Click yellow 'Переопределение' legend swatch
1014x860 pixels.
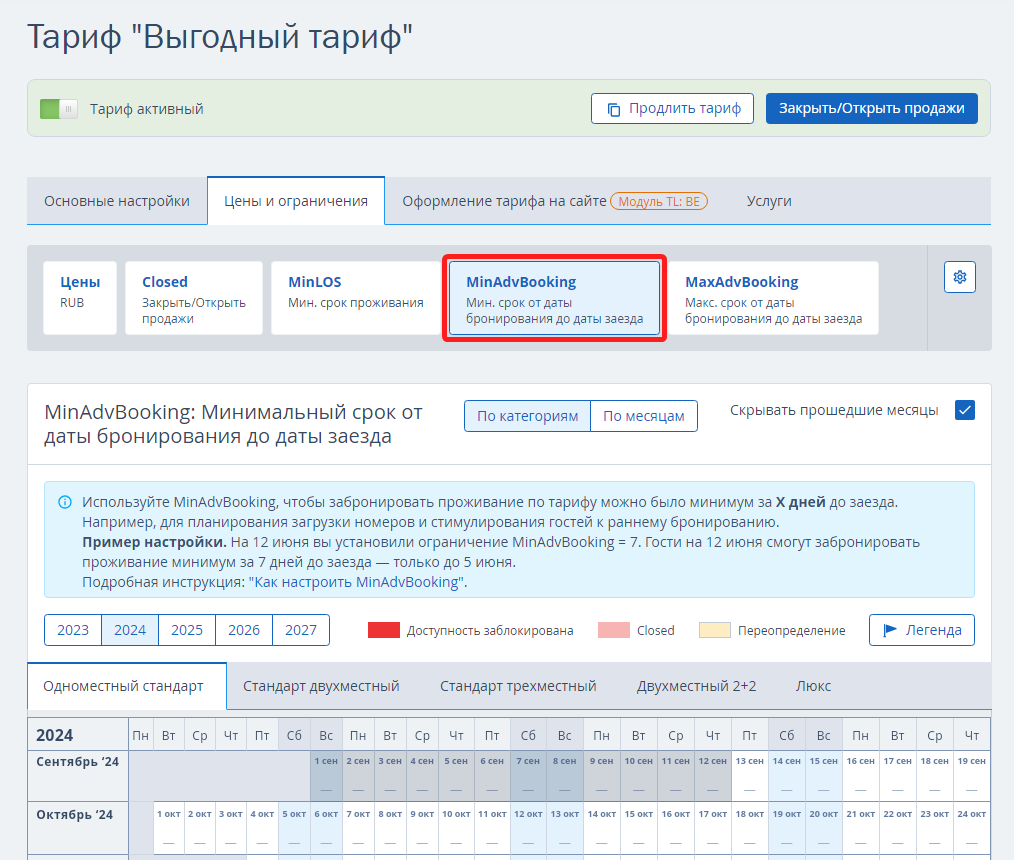(x=715, y=630)
